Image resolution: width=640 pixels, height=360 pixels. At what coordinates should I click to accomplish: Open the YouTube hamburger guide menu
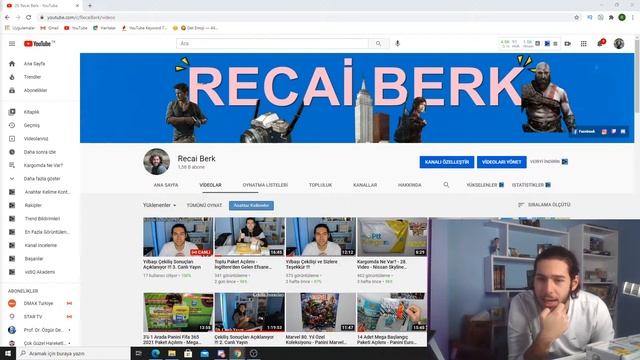12,44
